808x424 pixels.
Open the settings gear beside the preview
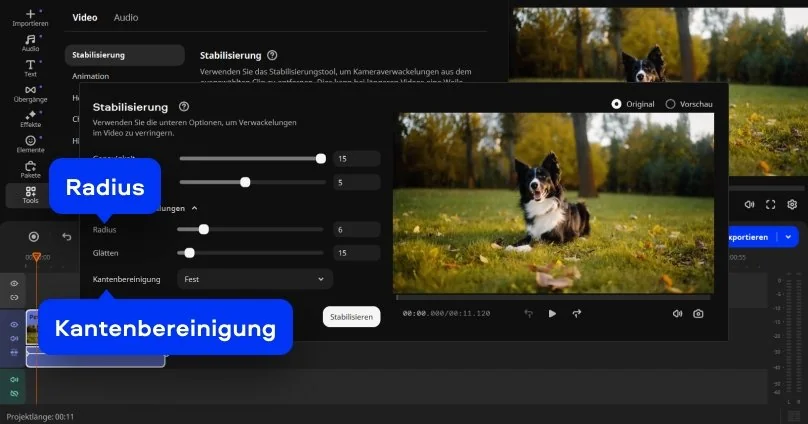[791, 204]
